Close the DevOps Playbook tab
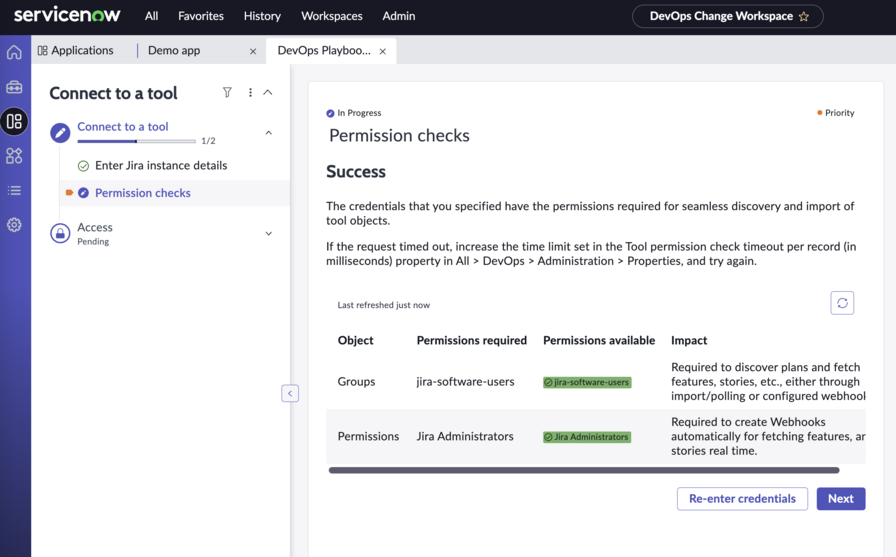 [383, 51]
